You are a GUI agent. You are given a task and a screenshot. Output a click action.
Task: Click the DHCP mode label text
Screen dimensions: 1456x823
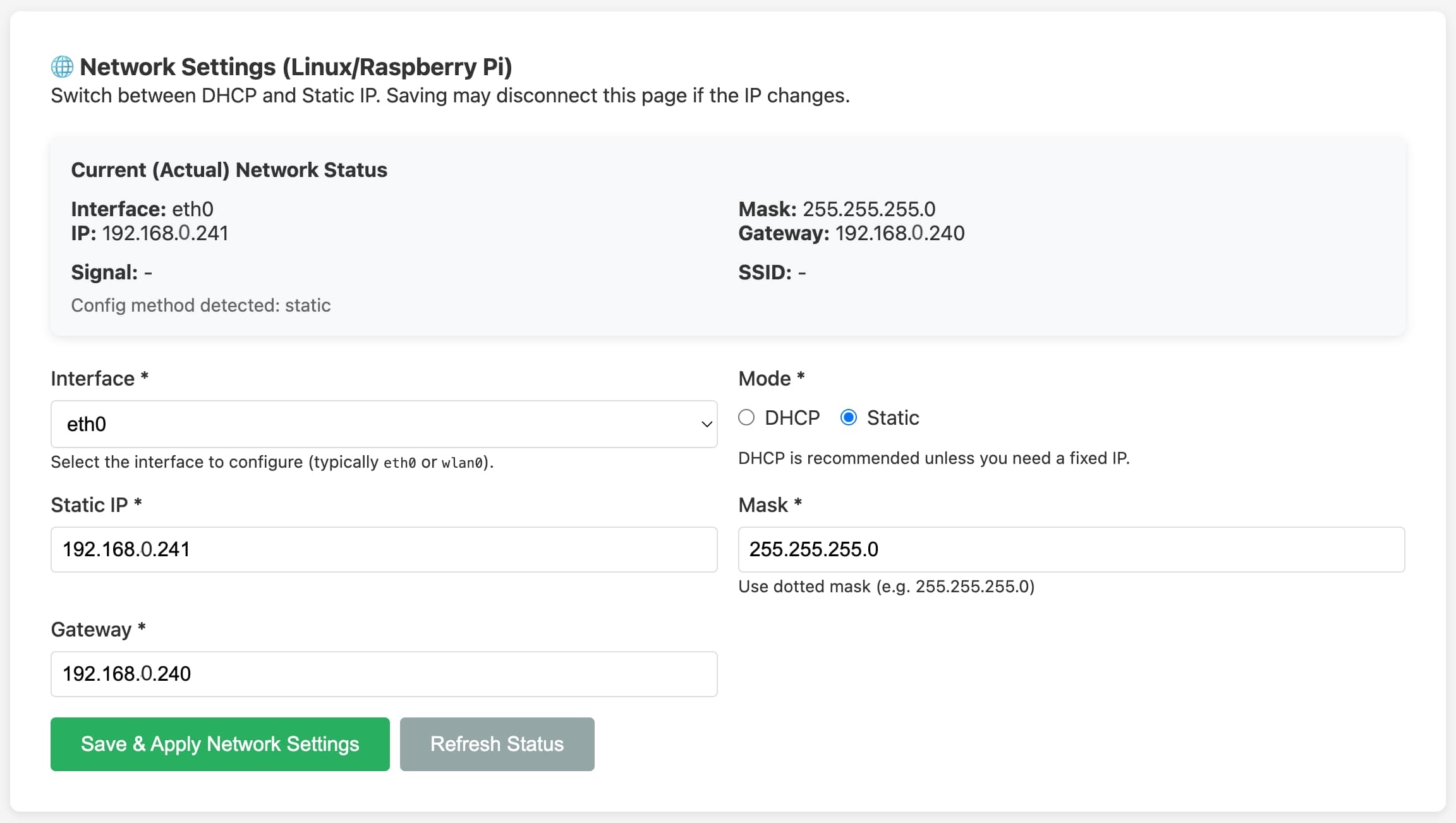tap(792, 418)
